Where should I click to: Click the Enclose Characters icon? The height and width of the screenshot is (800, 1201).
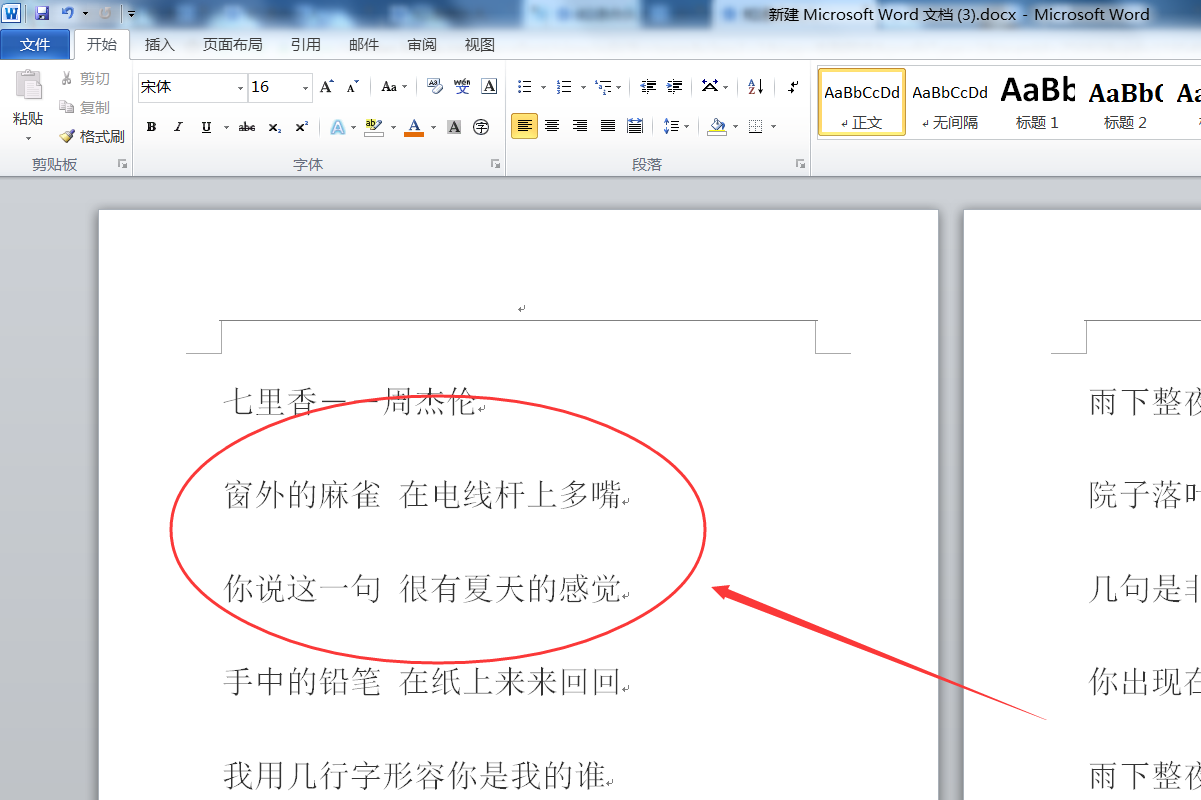coord(481,127)
